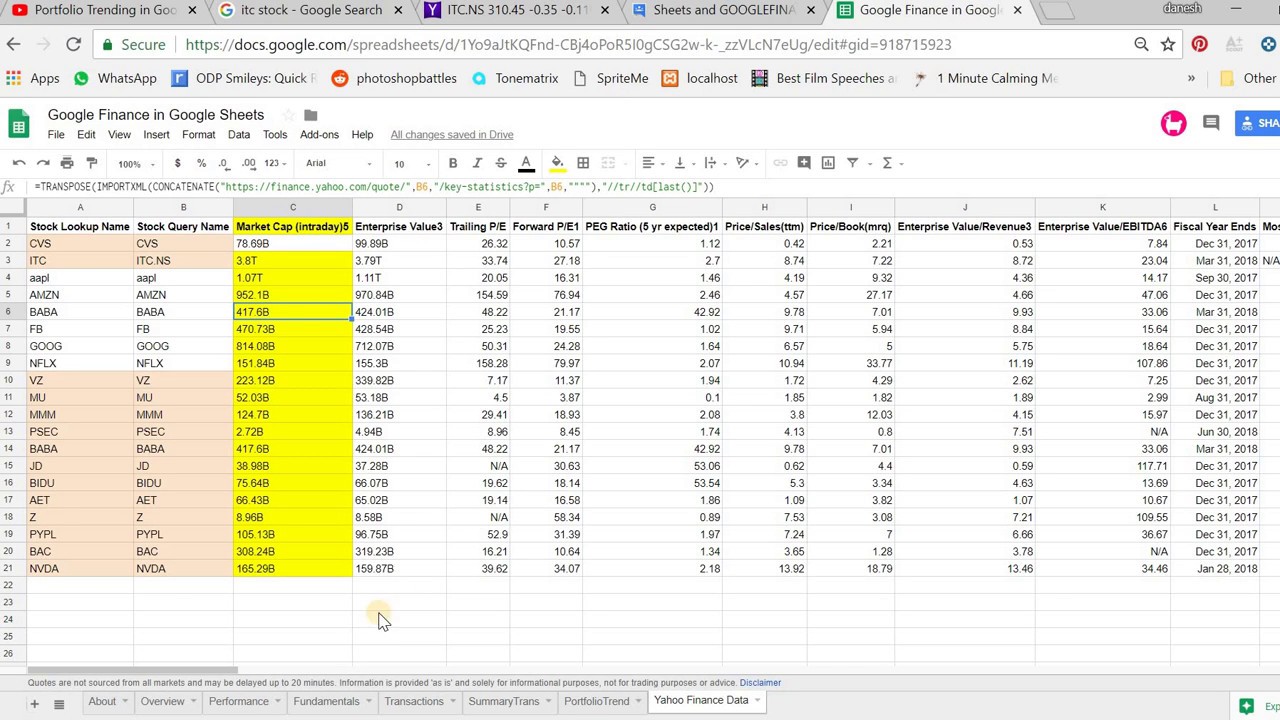Open the zoom 100% dropdown
The width and height of the screenshot is (1280, 720).
point(136,164)
